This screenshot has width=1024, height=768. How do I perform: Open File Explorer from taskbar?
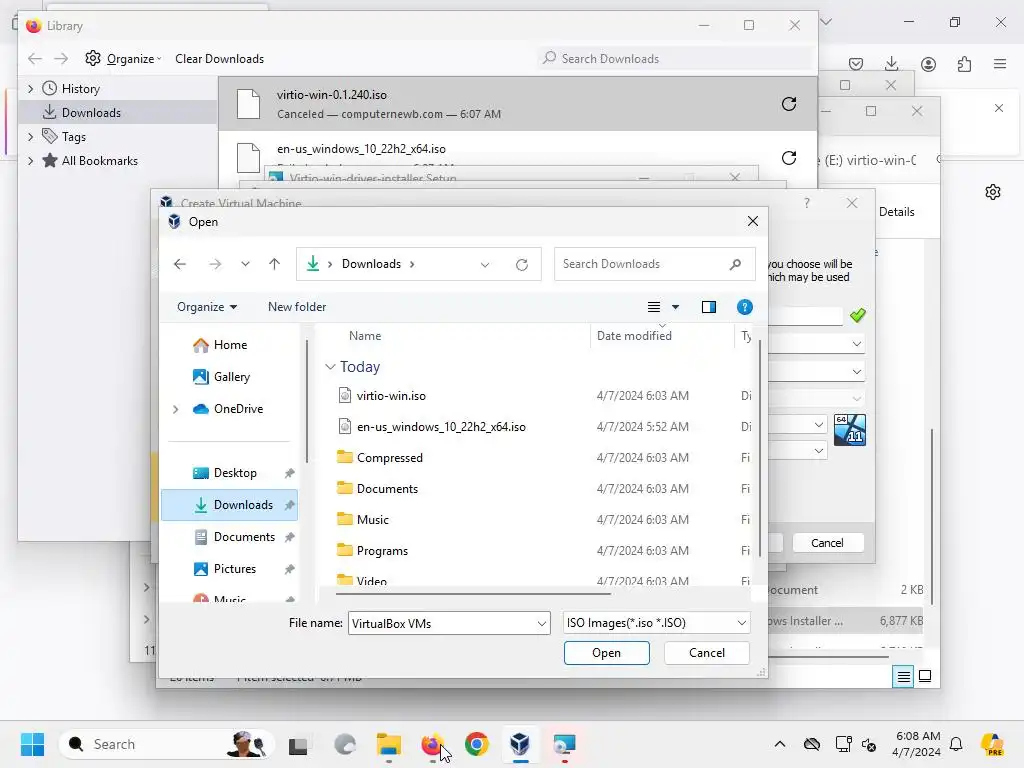coord(389,744)
